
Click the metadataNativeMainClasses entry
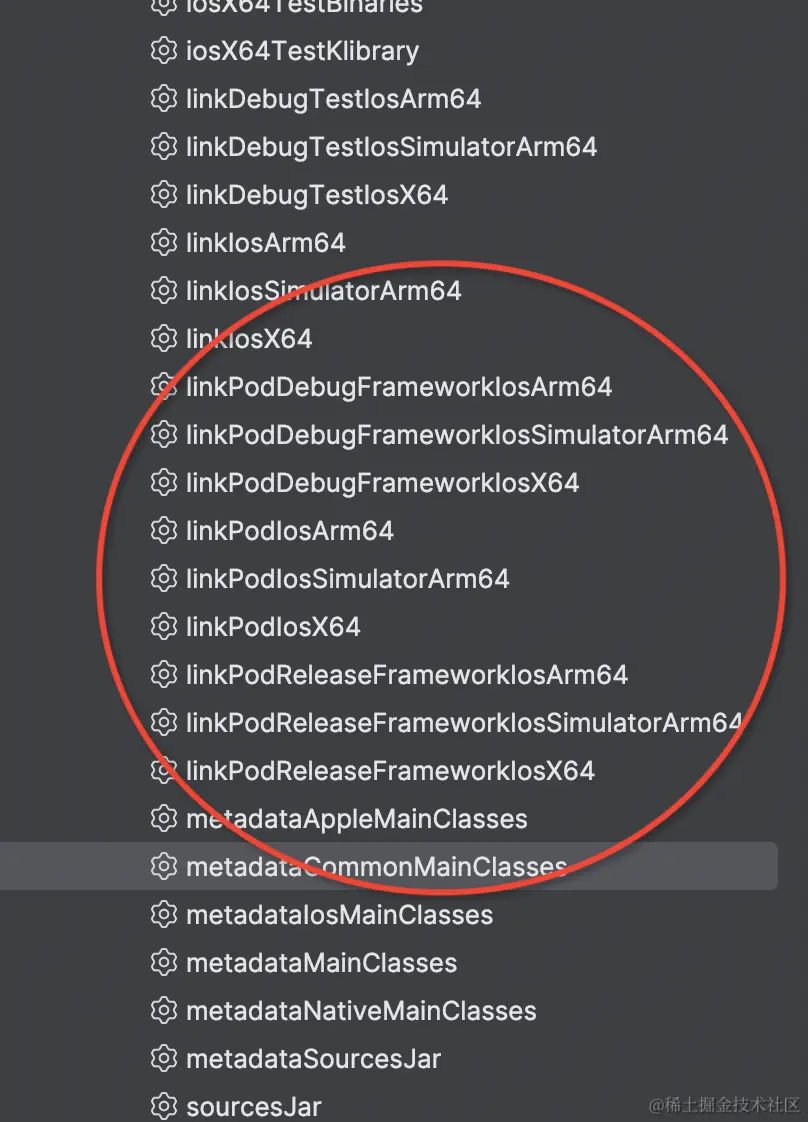point(360,1010)
